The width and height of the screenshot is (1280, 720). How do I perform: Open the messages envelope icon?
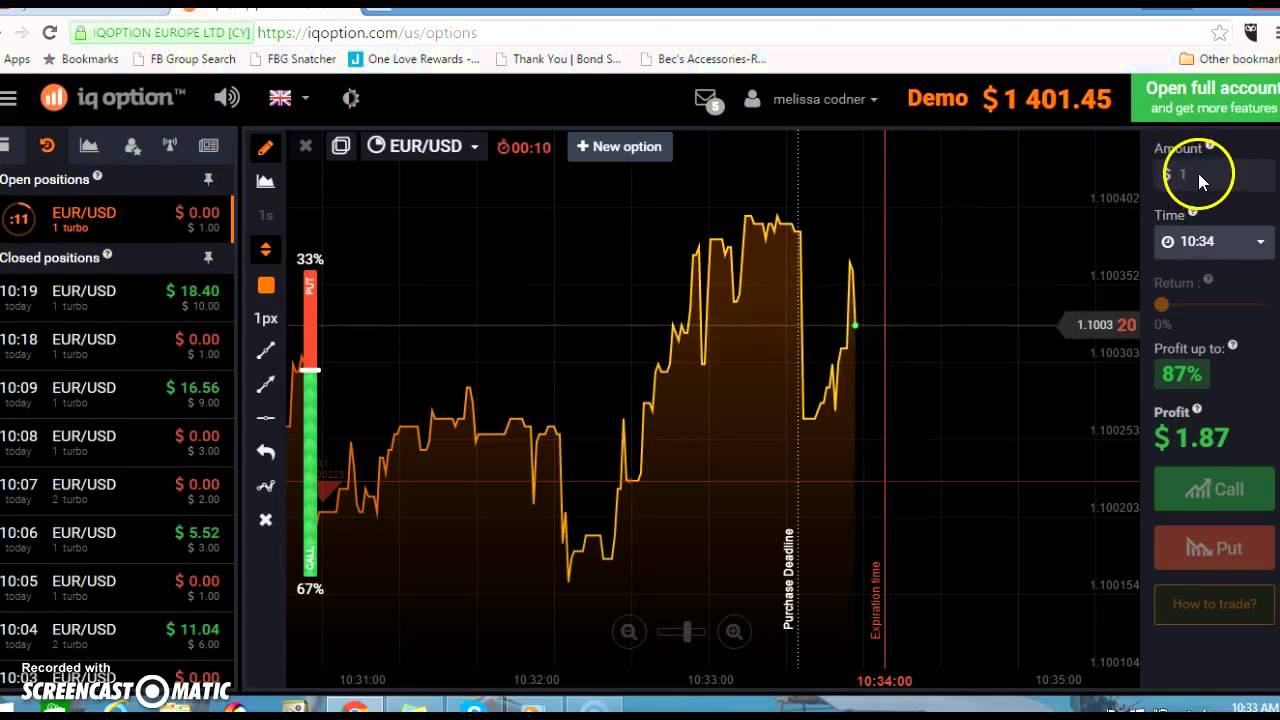(706, 98)
